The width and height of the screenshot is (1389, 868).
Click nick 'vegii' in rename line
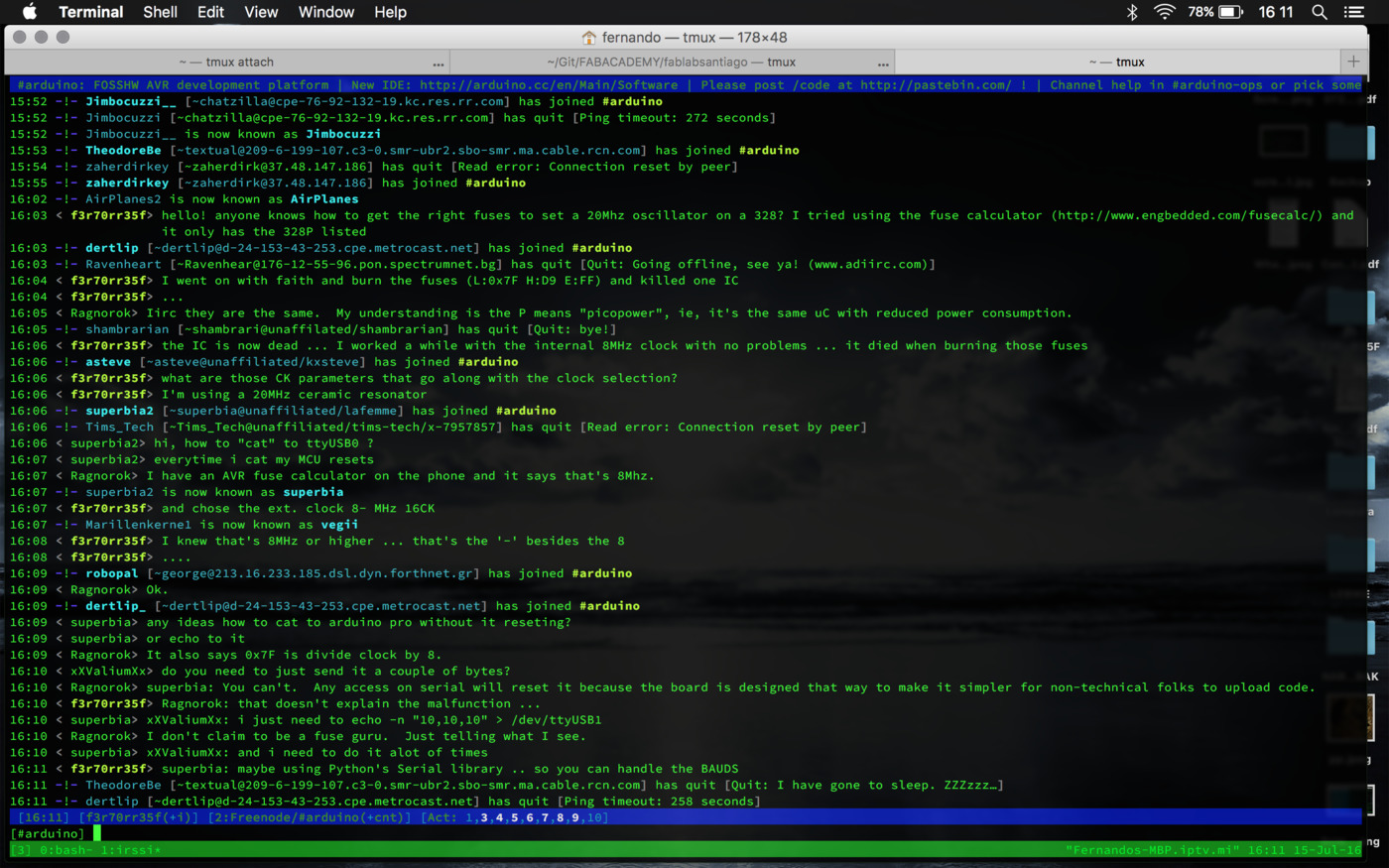(339, 525)
